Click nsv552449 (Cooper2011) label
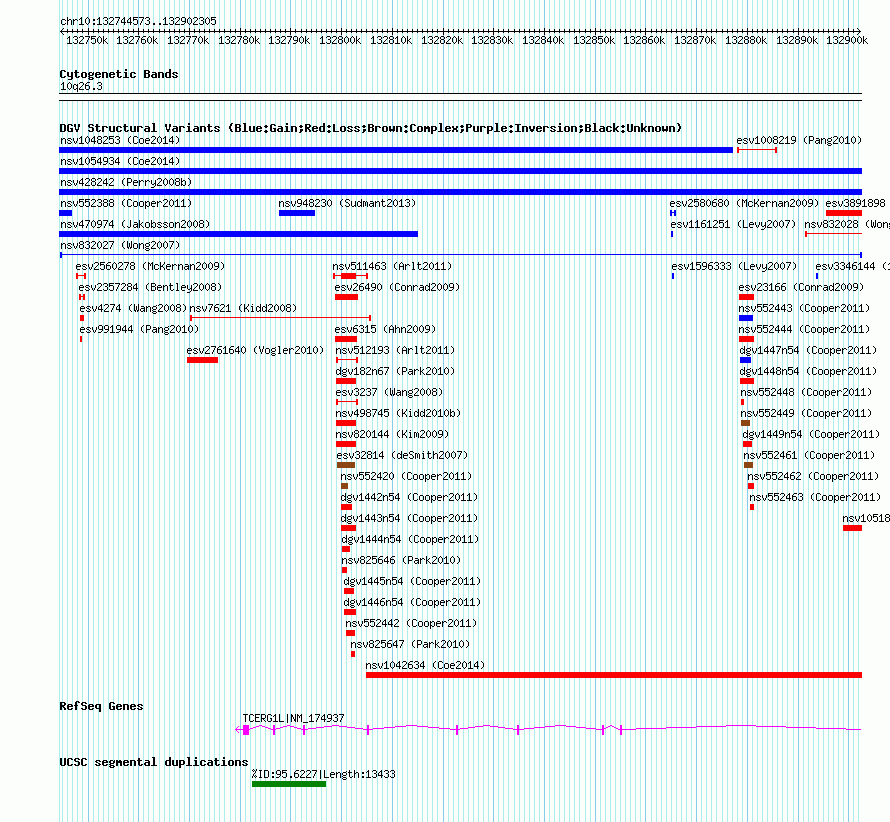The width and height of the screenshot is (890, 822). tap(807, 413)
